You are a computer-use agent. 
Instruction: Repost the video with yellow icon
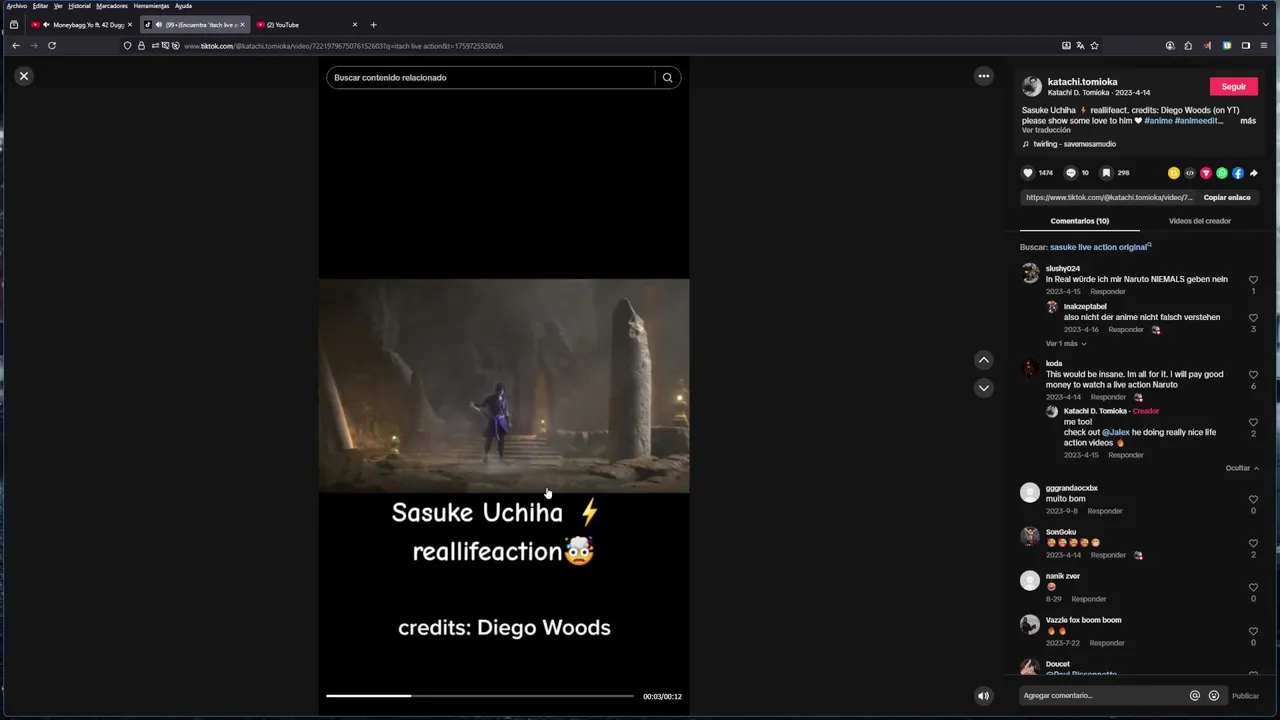pos(1174,173)
